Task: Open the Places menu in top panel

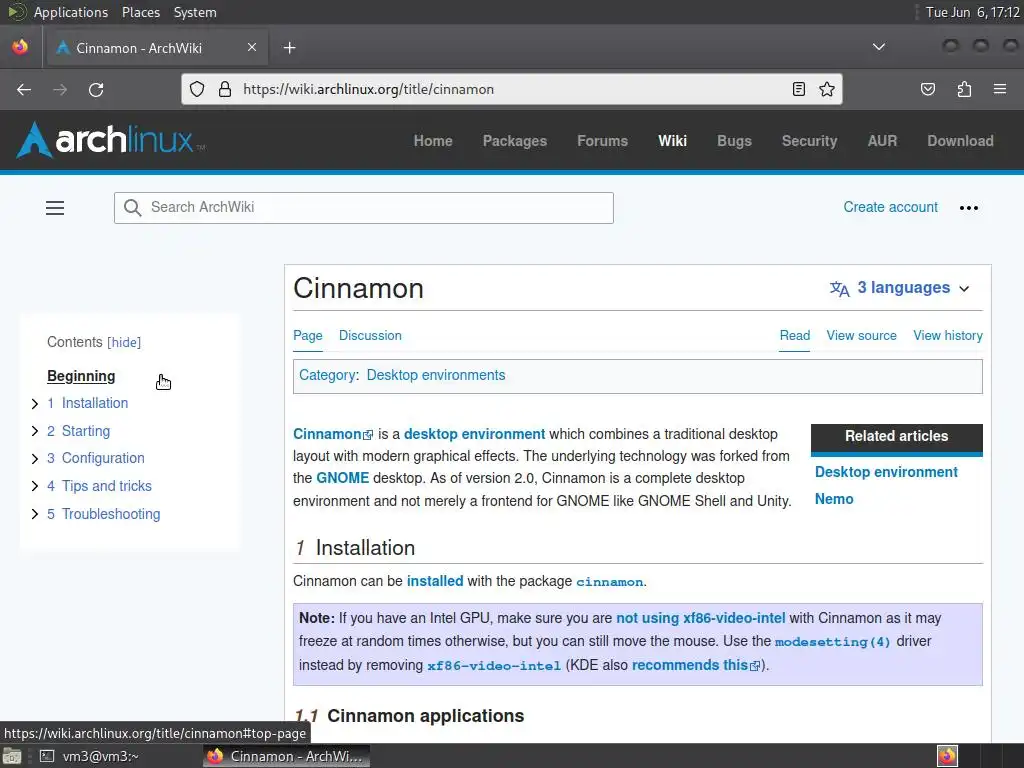Action: [x=140, y=12]
